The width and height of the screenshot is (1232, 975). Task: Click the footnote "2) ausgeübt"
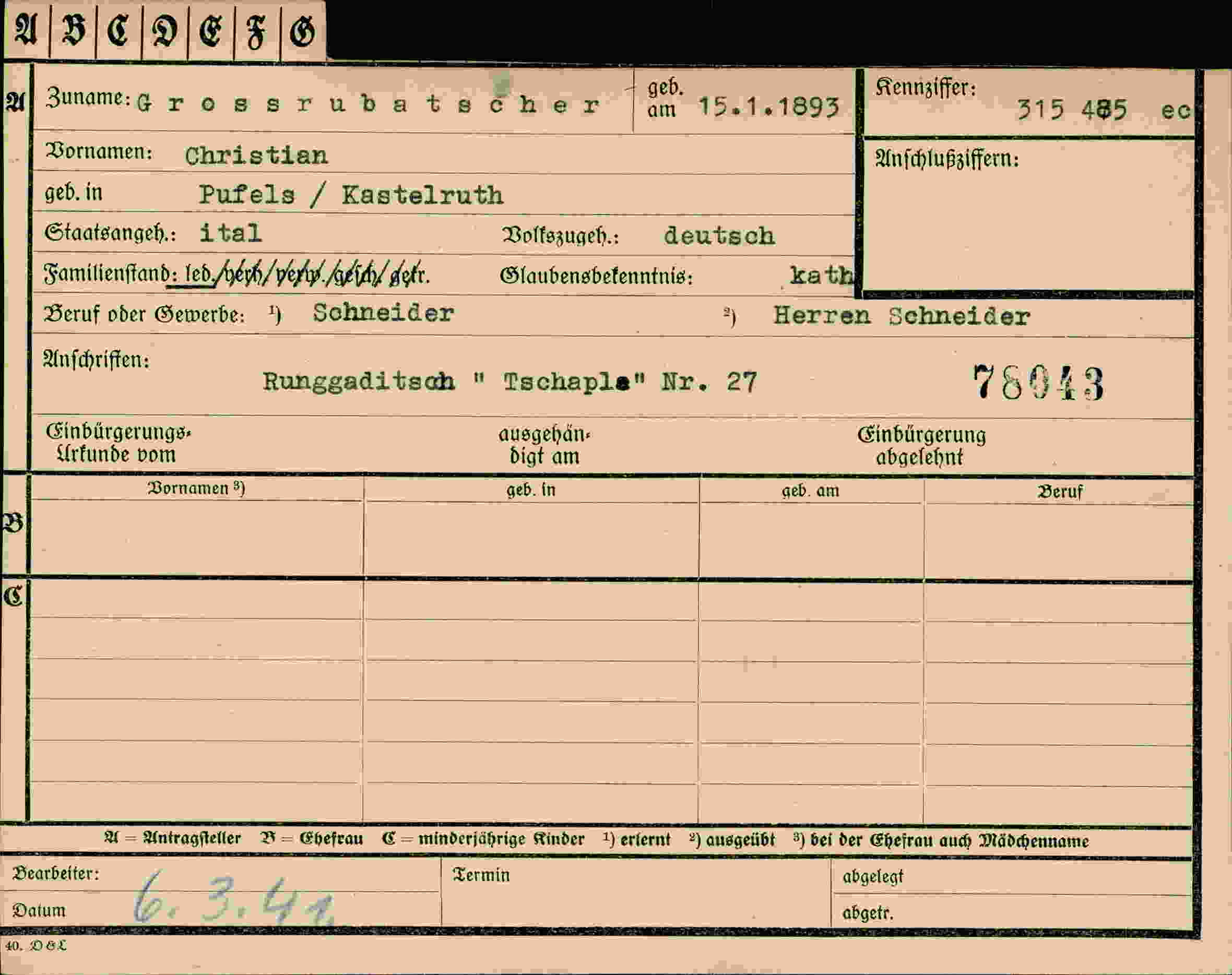point(732,840)
